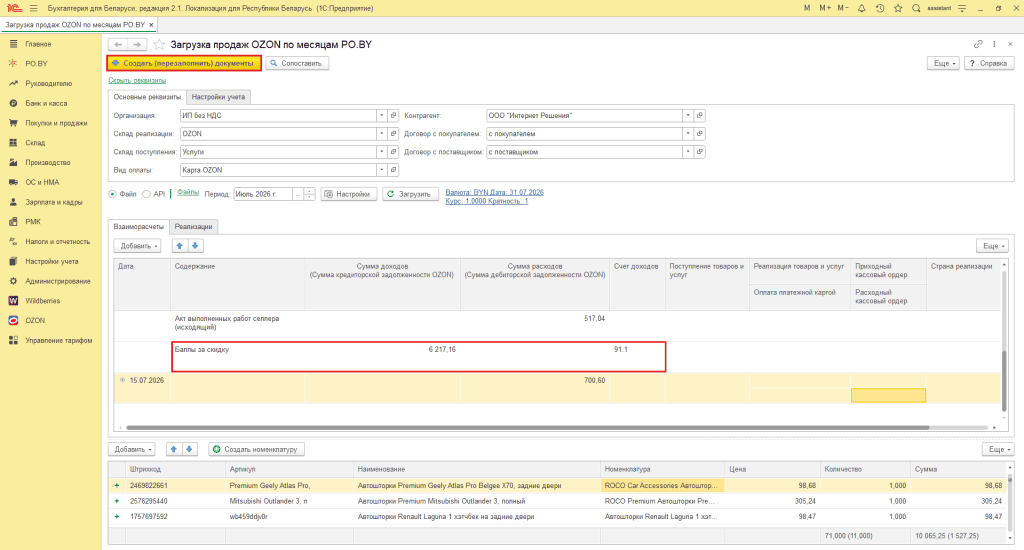Open the PO.BY sidebar section

[x=36, y=63]
